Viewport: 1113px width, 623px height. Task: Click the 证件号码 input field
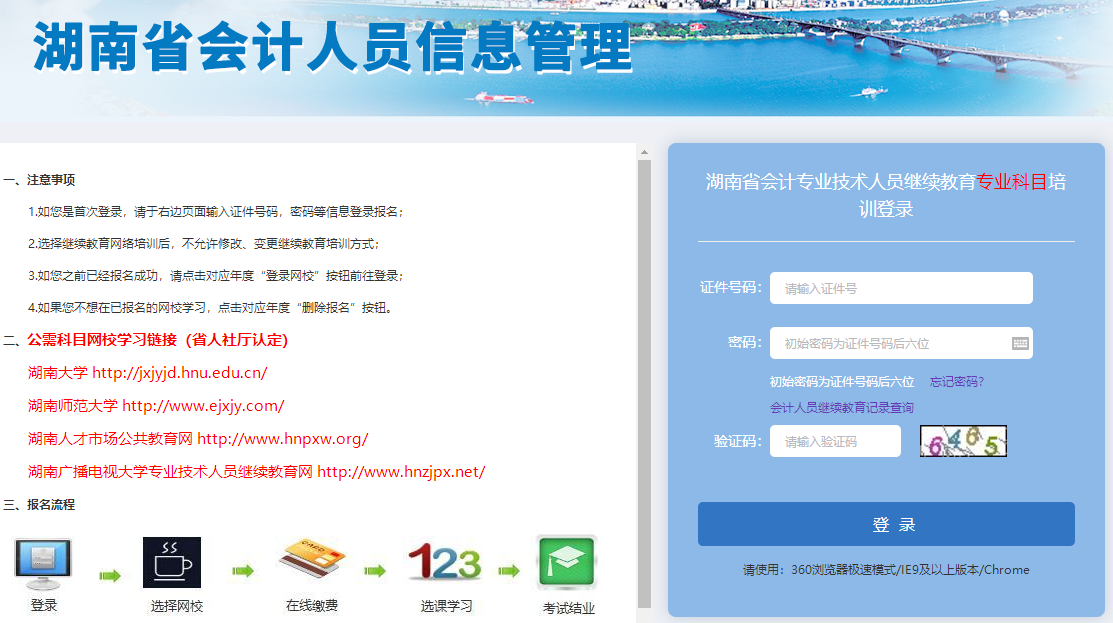pos(900,287)
